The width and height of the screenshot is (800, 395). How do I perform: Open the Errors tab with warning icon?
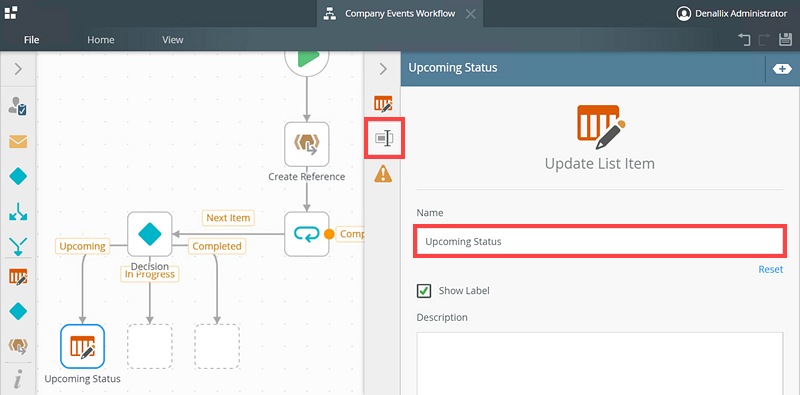(x=383, y=174)
